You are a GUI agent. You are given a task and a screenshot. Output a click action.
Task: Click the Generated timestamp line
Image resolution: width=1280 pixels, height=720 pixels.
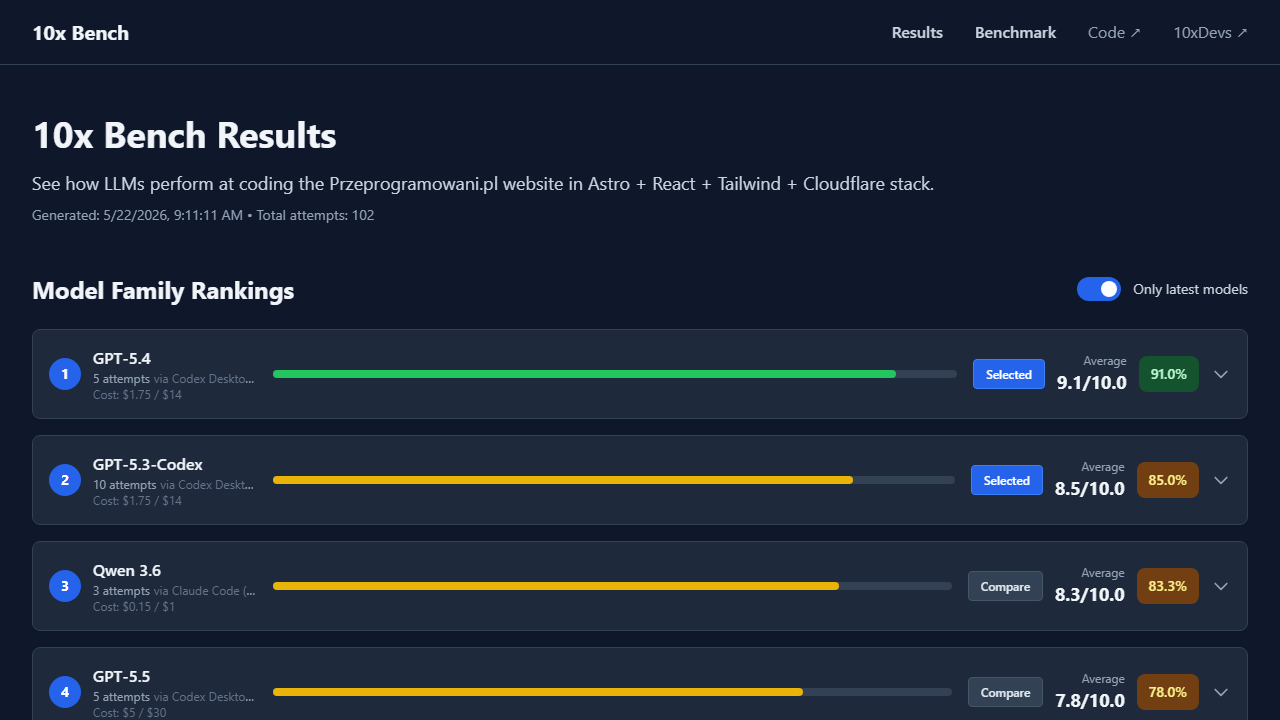[203, 215]
